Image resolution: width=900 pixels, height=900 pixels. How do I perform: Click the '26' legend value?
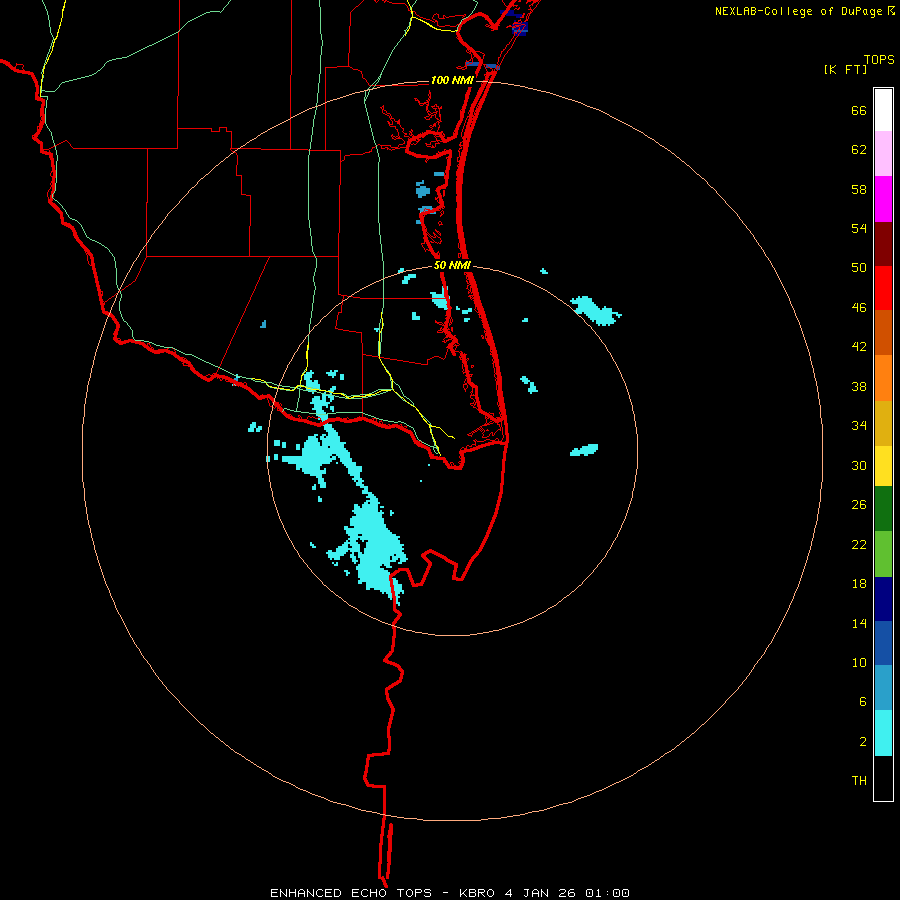pos(859,505)
